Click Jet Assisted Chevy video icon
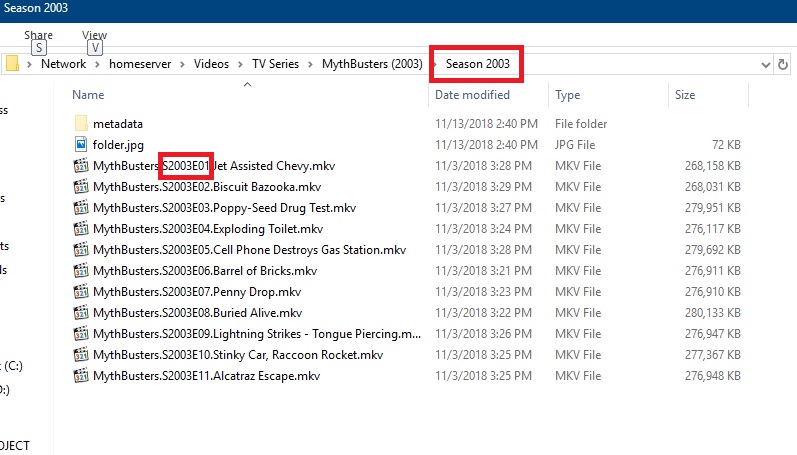 [81, 166]
